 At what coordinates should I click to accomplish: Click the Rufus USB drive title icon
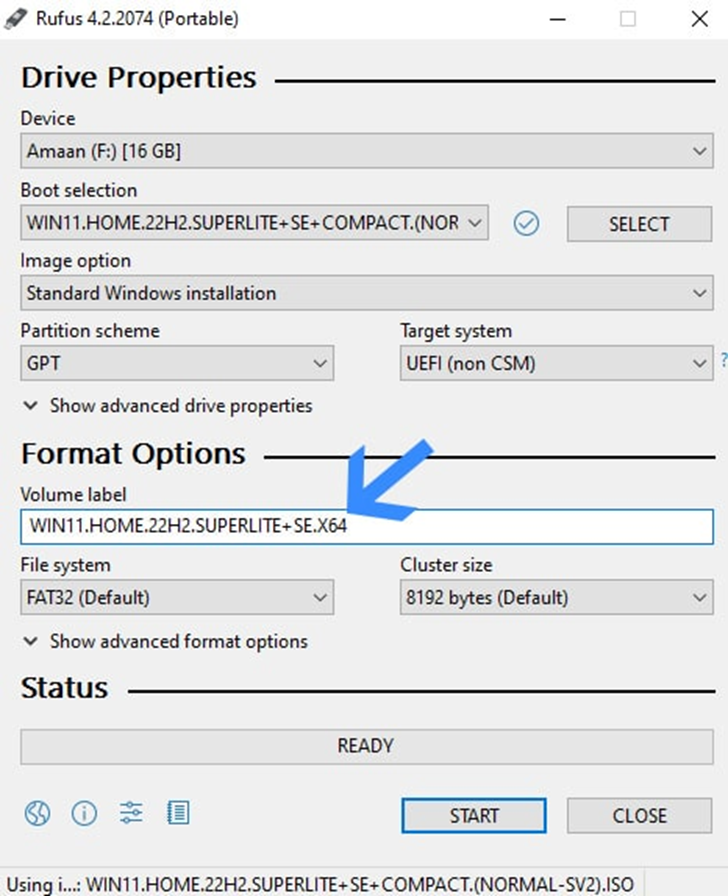[15, 19]
